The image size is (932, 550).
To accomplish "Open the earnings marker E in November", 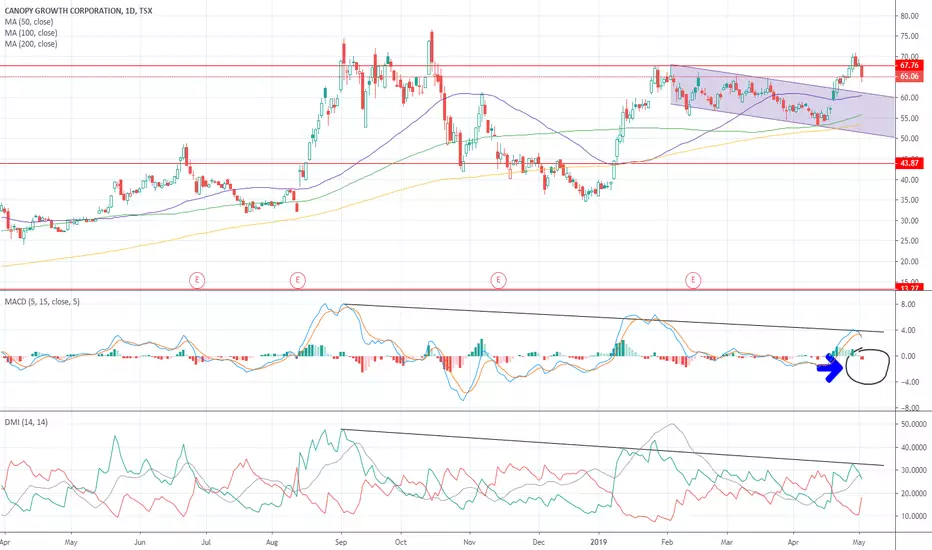I will pyautogui.click(x=498, y=279).
